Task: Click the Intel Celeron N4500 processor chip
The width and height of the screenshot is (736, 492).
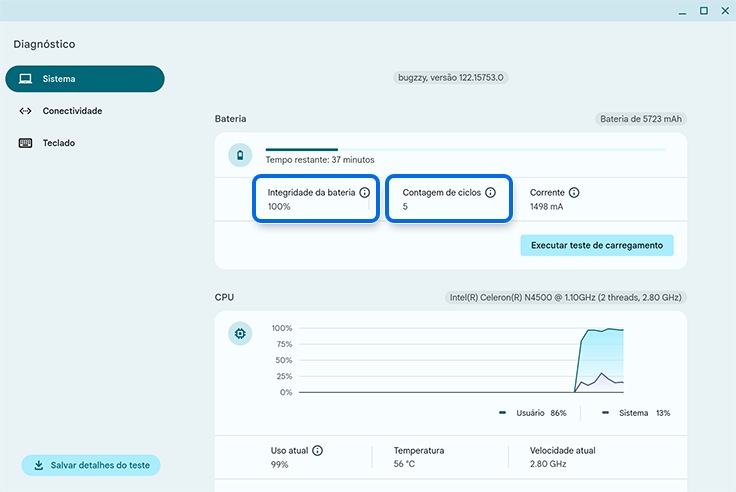Action: pos(566,297)
